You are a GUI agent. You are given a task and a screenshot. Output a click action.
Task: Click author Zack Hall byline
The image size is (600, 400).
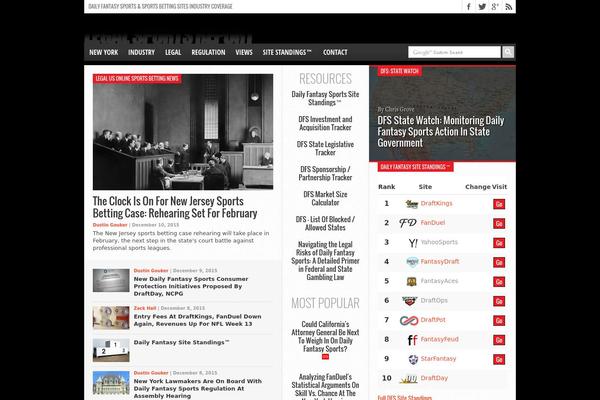coord(145,308)
